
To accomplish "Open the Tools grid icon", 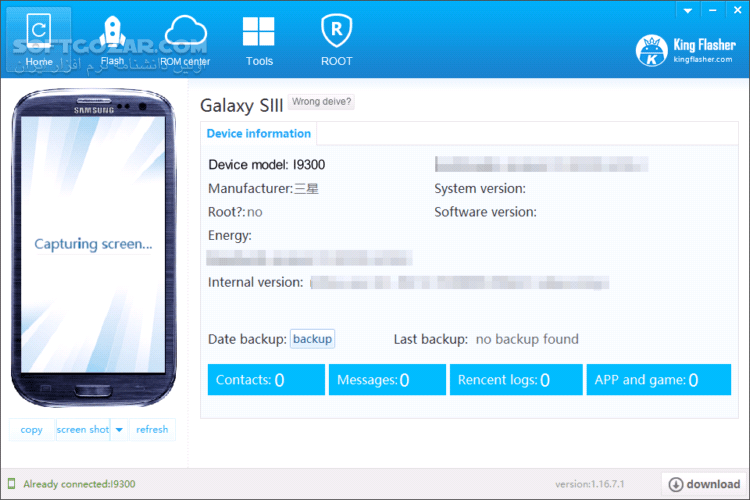I will pyautogui.click(x=259, y=40).
